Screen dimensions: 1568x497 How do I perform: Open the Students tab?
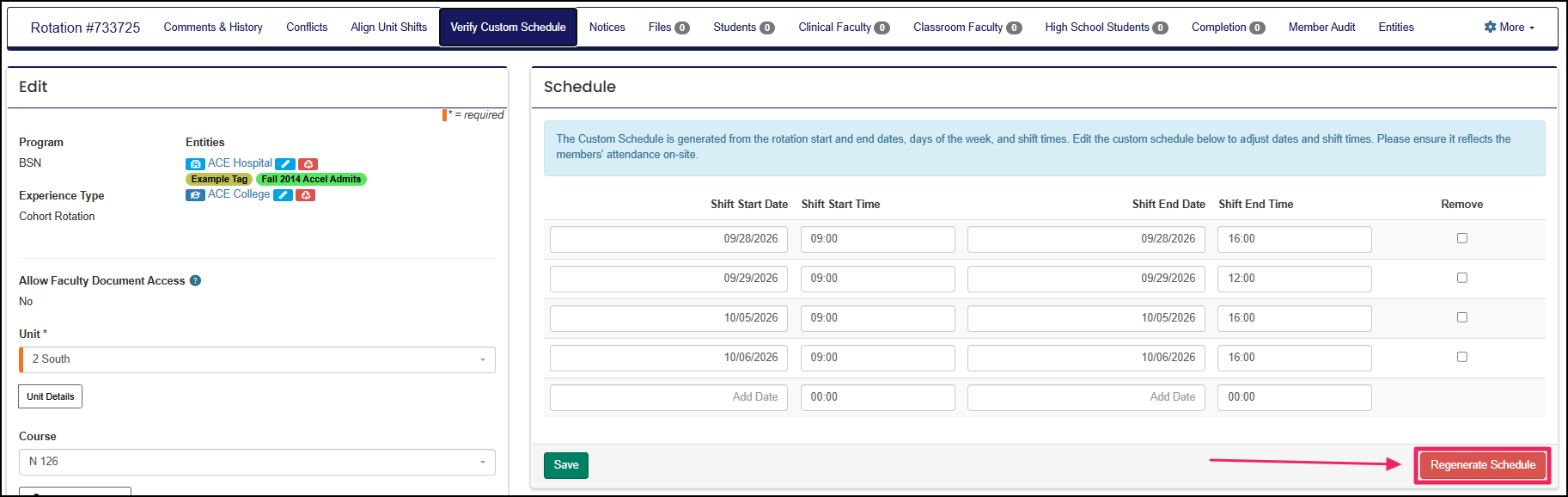[743, 28]
